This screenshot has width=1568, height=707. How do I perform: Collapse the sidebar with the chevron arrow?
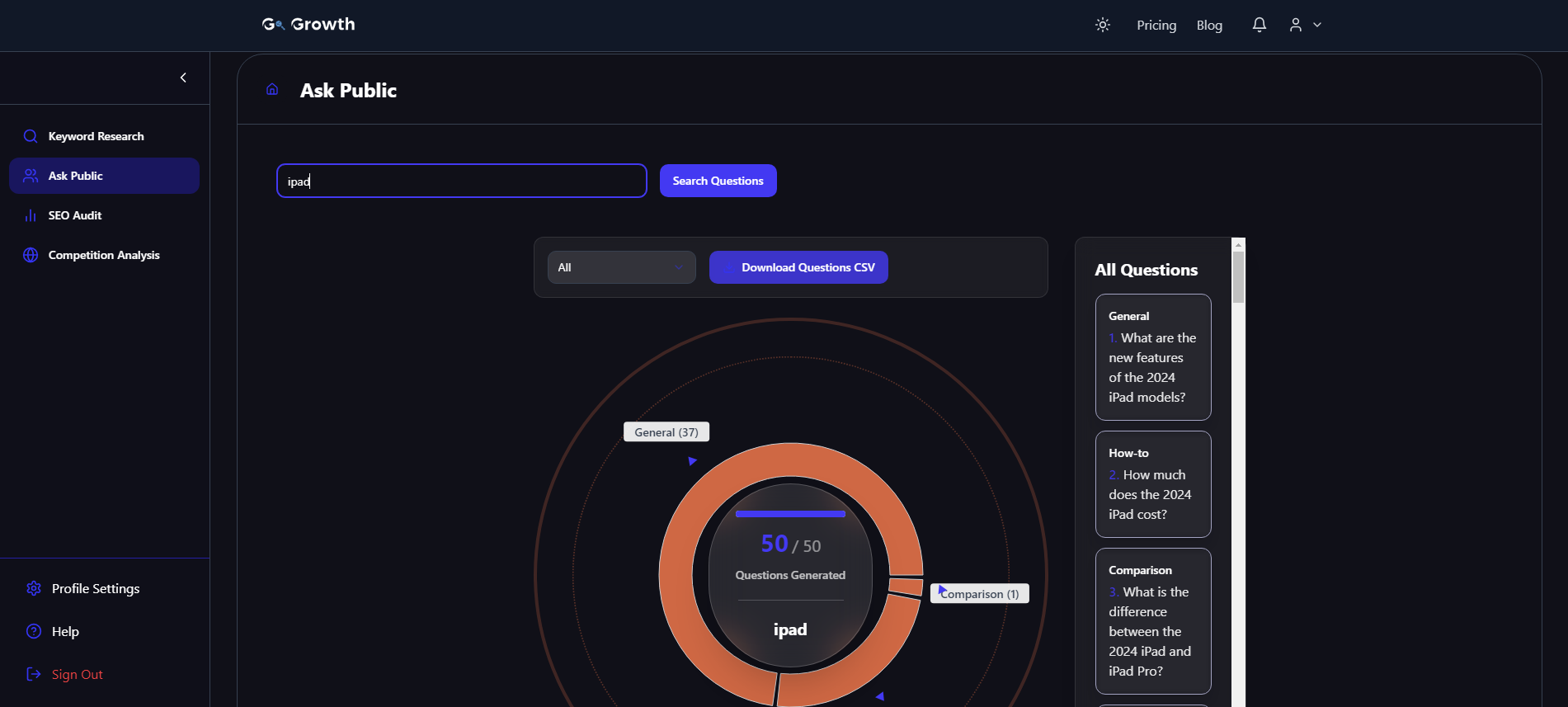tap(183, 78)
